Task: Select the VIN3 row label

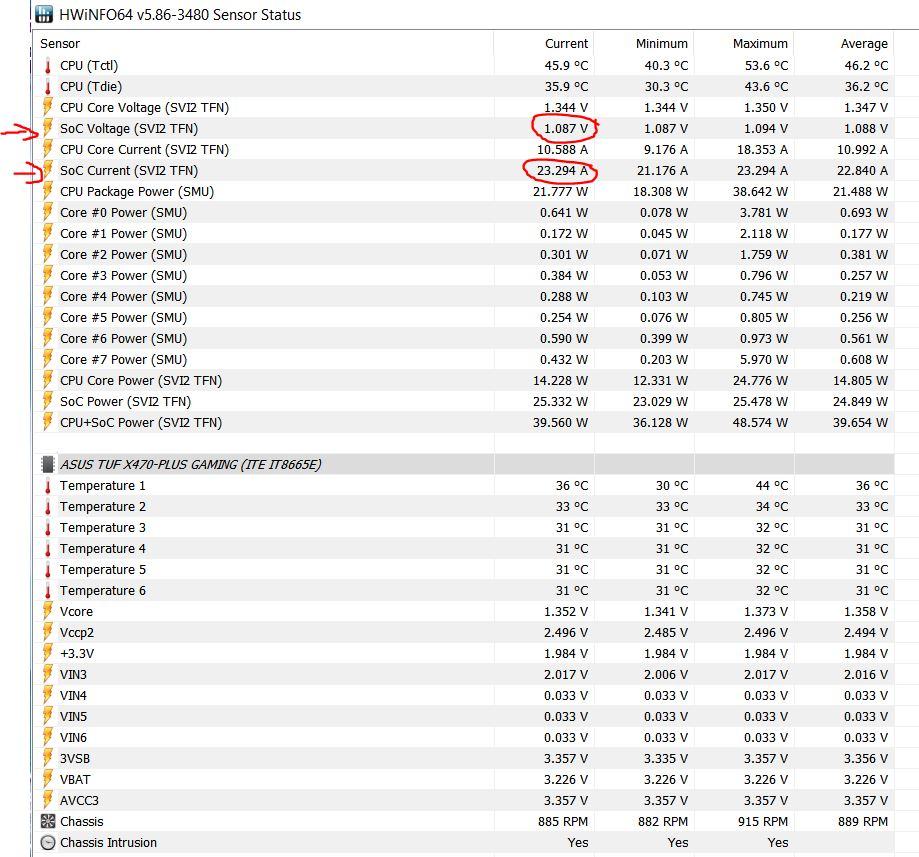Action: 73,675
